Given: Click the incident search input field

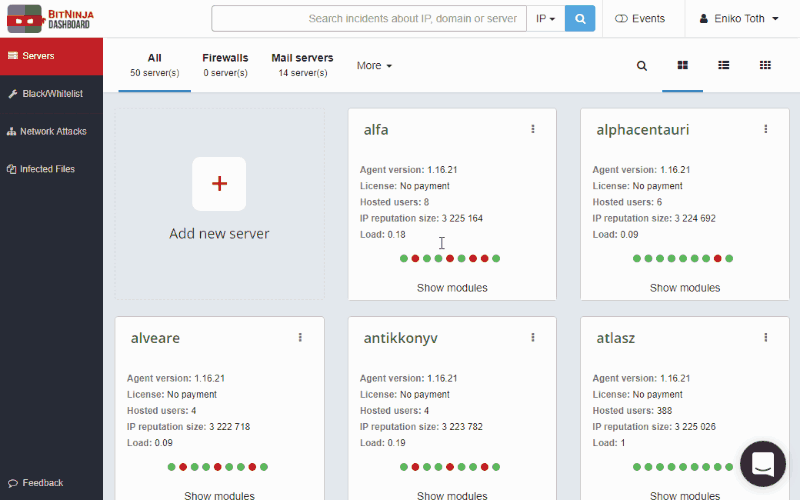Looking at the screenshot, I should click(368, 19).
